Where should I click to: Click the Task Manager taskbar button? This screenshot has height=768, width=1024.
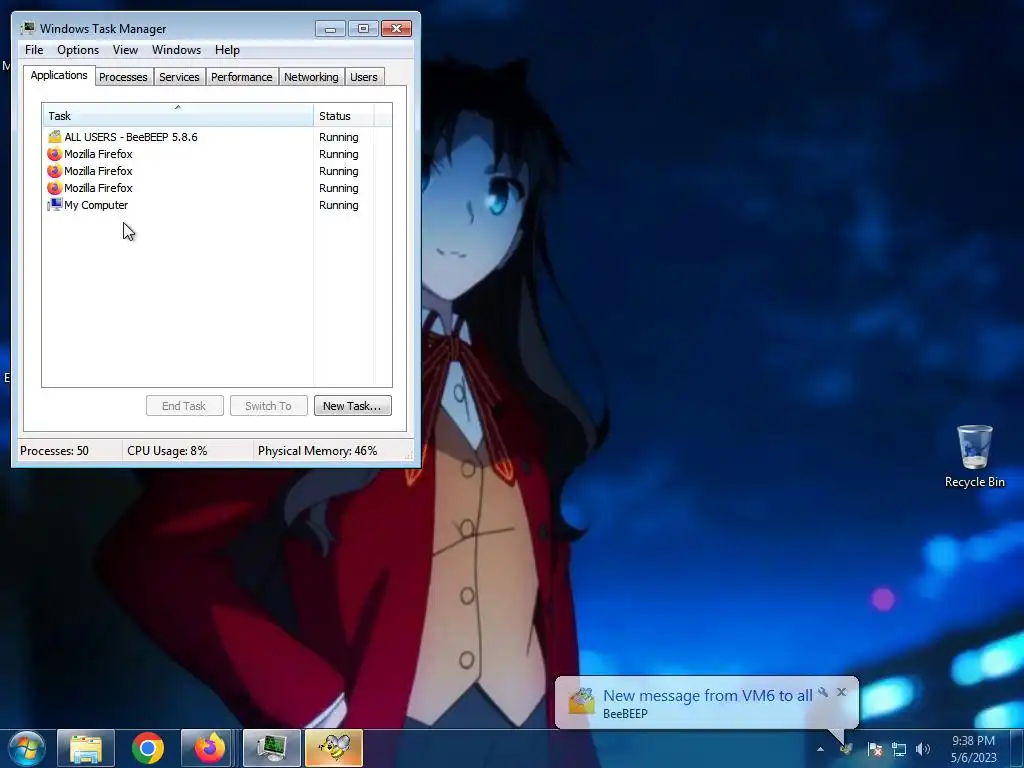tap(272, 748)
